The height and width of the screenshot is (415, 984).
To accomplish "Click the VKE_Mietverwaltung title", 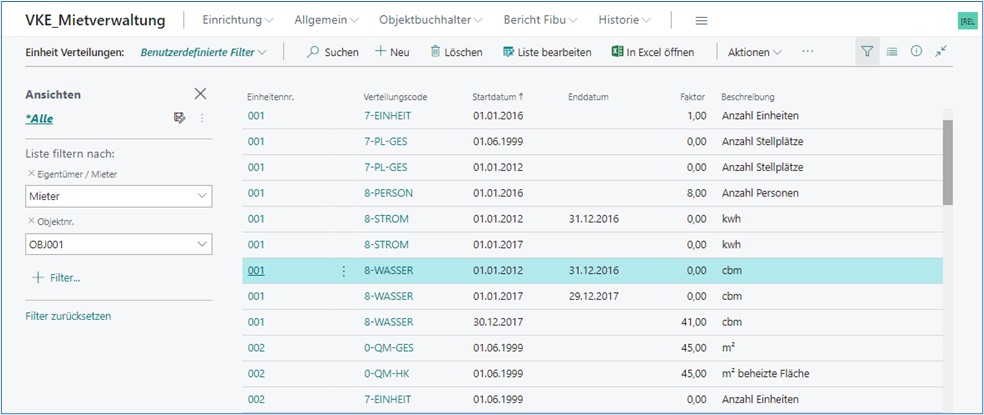I will [95, 20].
